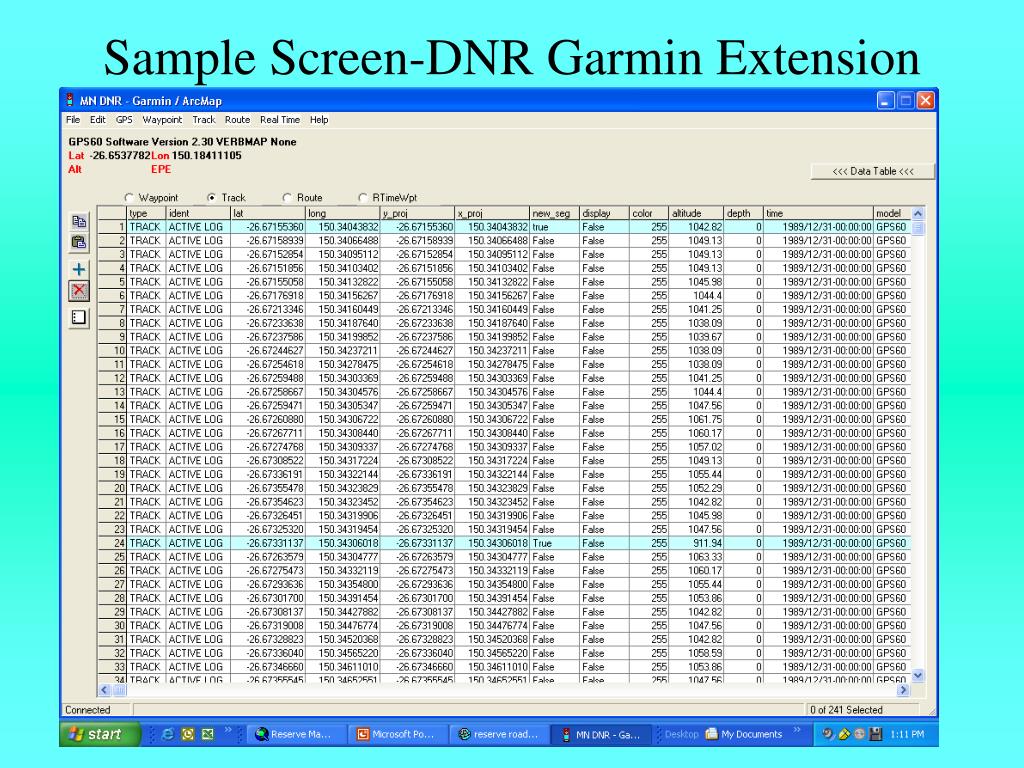The width and height of the screenshot is (1024, 768).
Task: Click the paste records clipboard icon
Action: coord(79,243)
